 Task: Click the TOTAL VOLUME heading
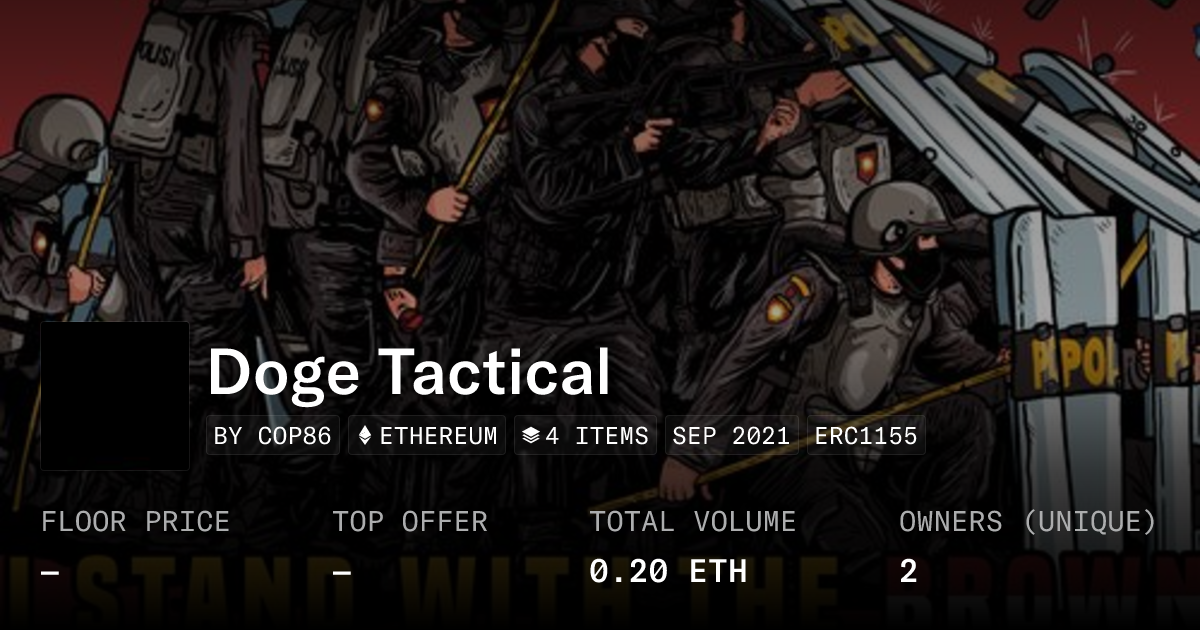(x=692, y=522)
